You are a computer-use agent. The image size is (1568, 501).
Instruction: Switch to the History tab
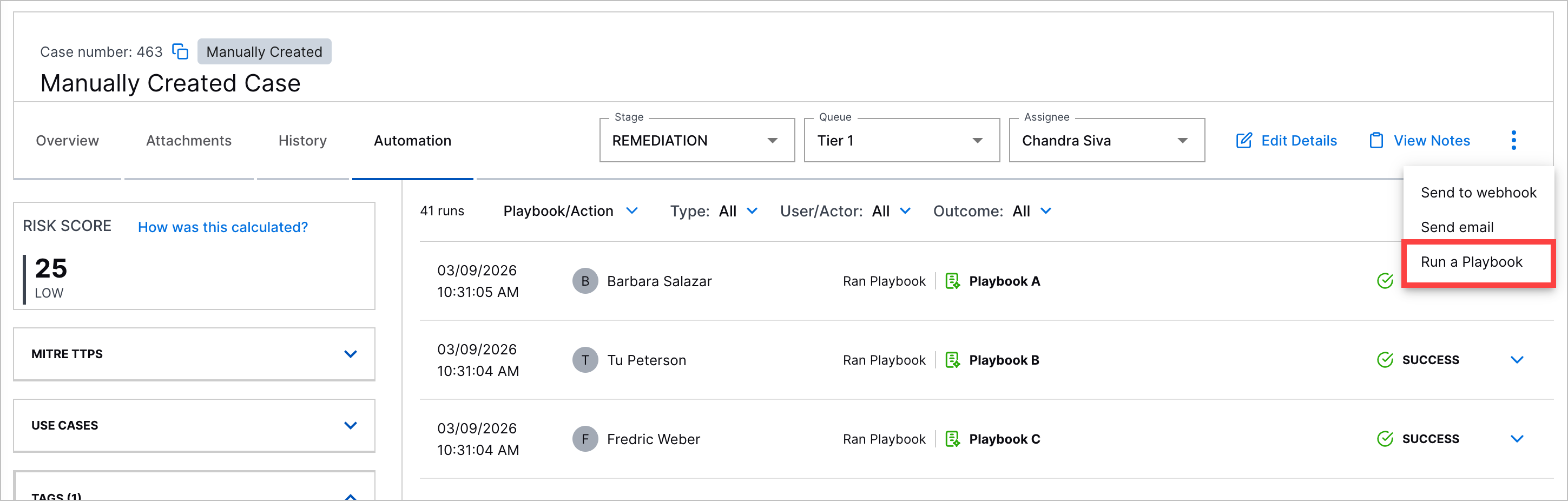point(302,141)
